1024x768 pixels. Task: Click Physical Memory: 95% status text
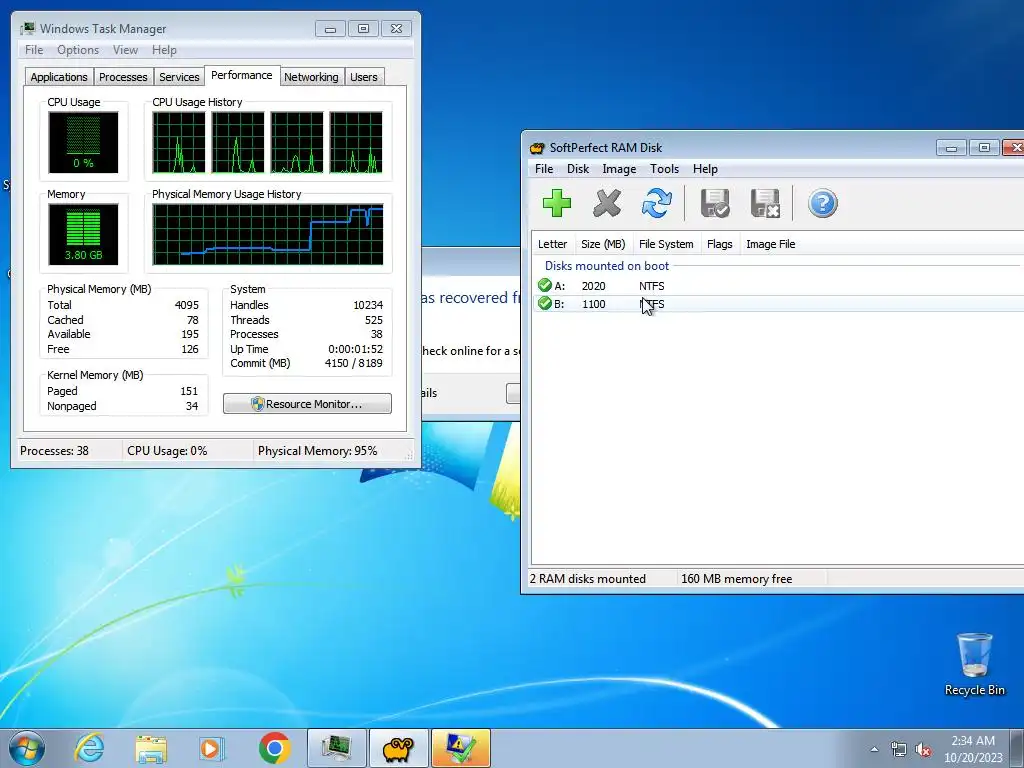click(x=317, y=451)
